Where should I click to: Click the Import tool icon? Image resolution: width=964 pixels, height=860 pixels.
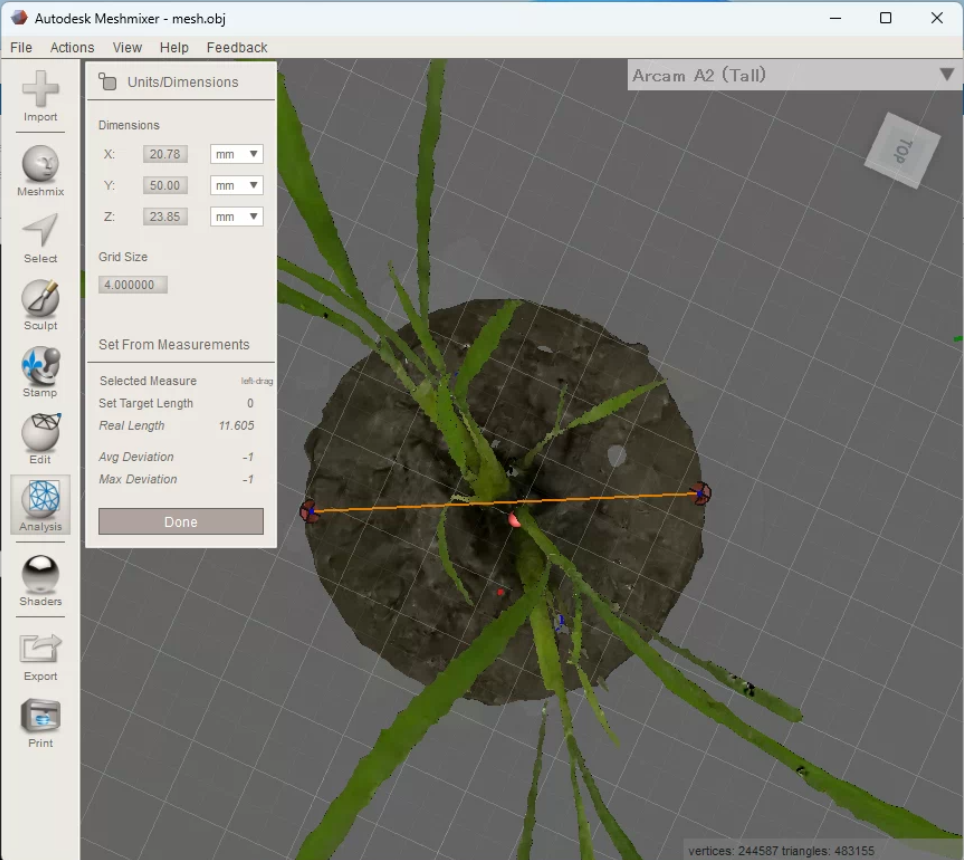click(40, 90)
